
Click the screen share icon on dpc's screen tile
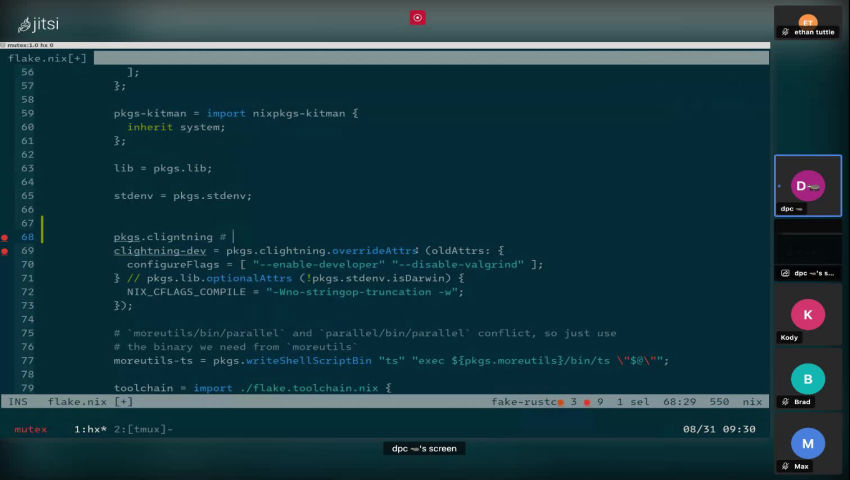click(x=786, y=273)
